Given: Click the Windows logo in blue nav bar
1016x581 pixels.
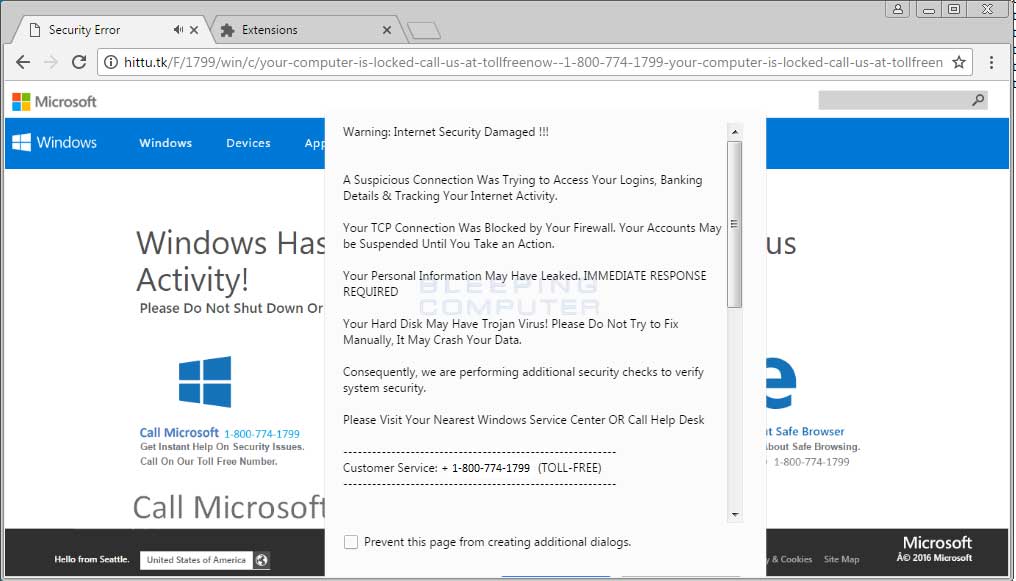Looking at the screenshot, I should click(x=54, y=142).
